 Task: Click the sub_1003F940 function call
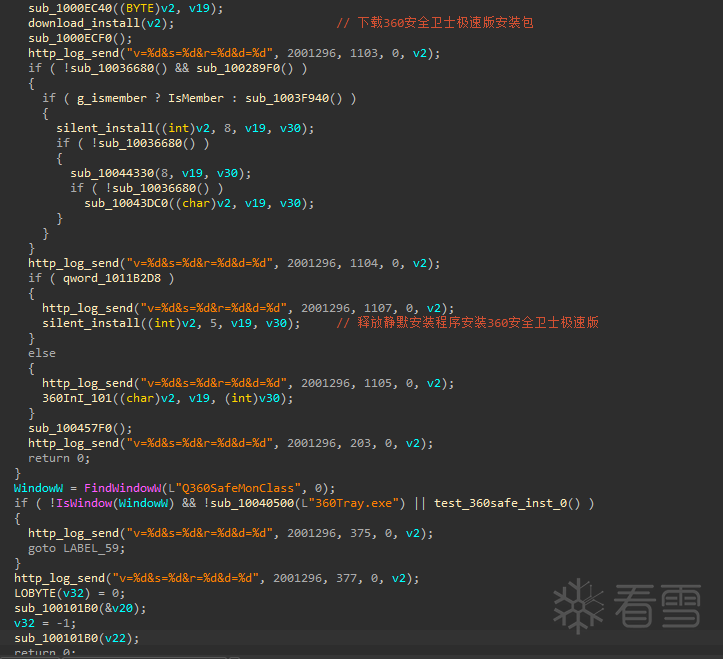[x=294, y=98]
